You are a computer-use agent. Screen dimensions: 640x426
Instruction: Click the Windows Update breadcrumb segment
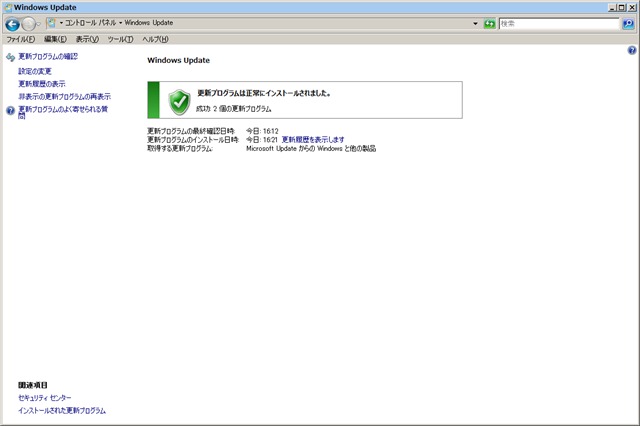149,23
